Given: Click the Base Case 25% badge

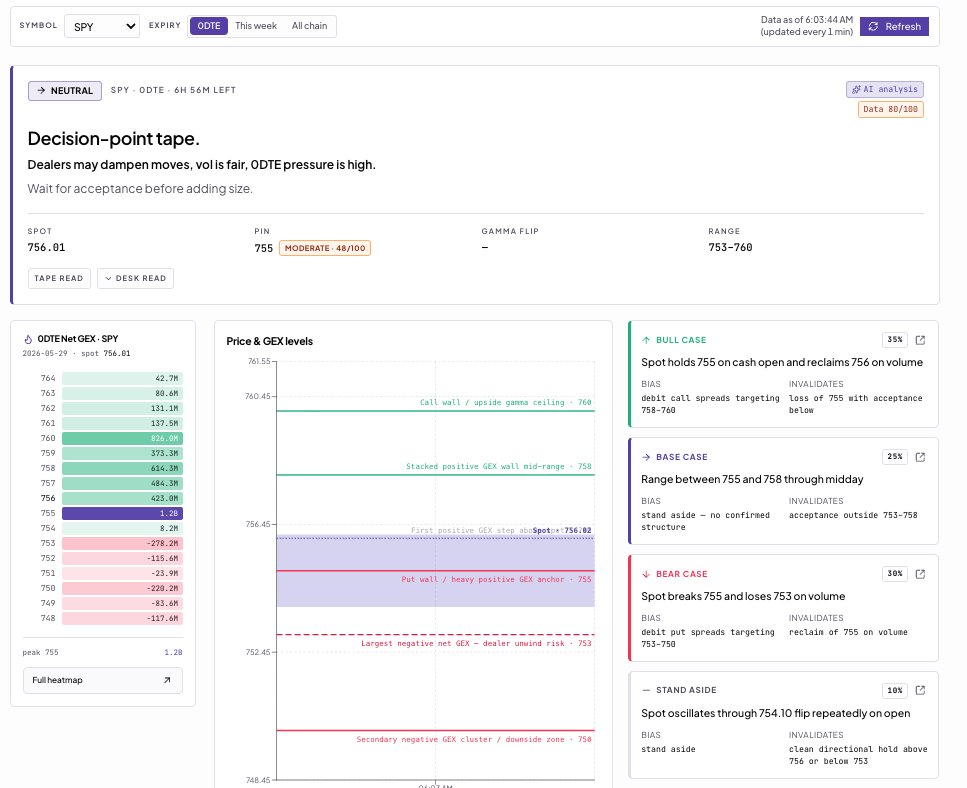Looking at the screenshot, I should click(895, 457).
